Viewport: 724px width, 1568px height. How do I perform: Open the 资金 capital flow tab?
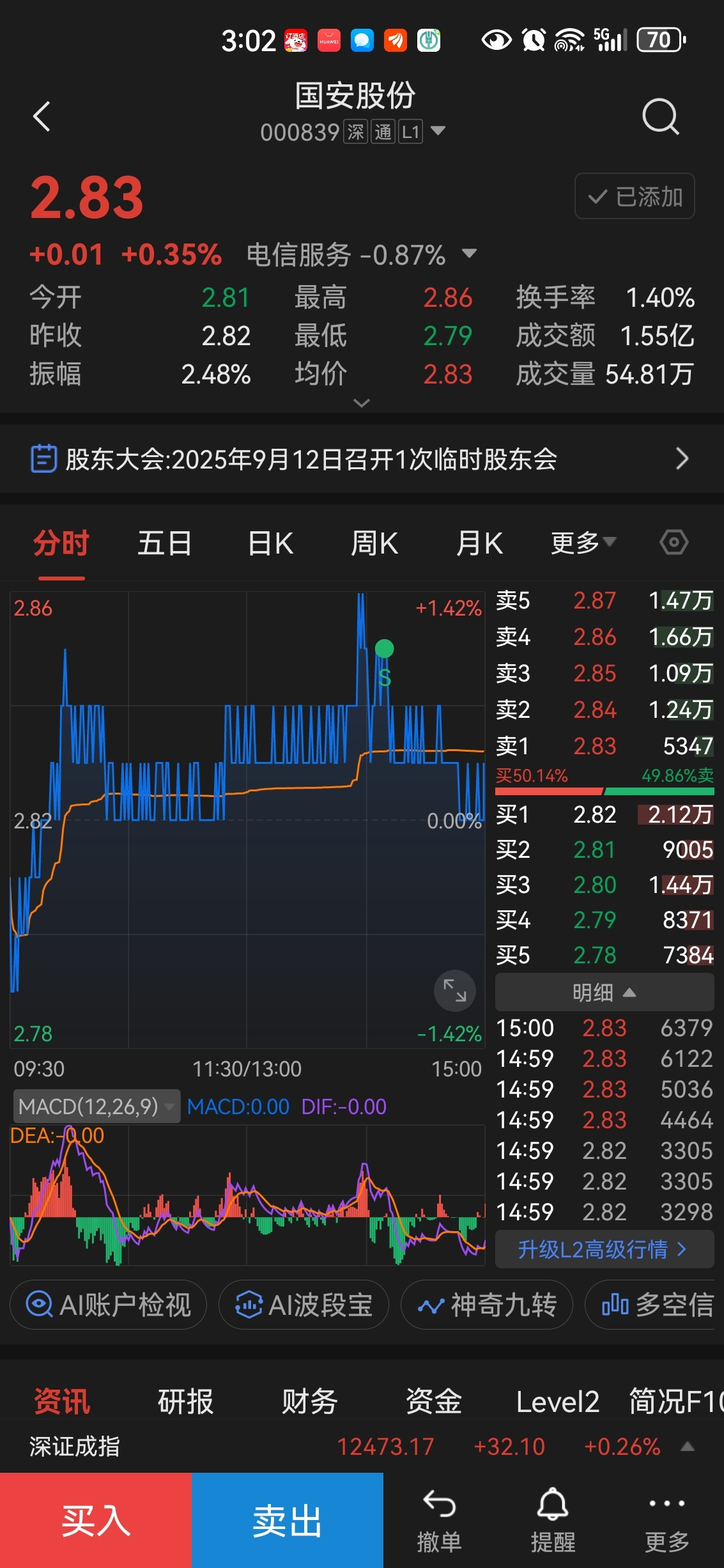click(434, 1402)
